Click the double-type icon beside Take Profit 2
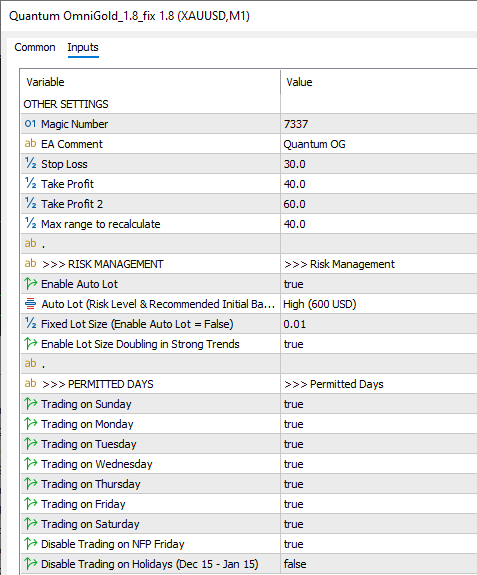The image size is (477, 575). pyautogui.click(x=30, y=203)
